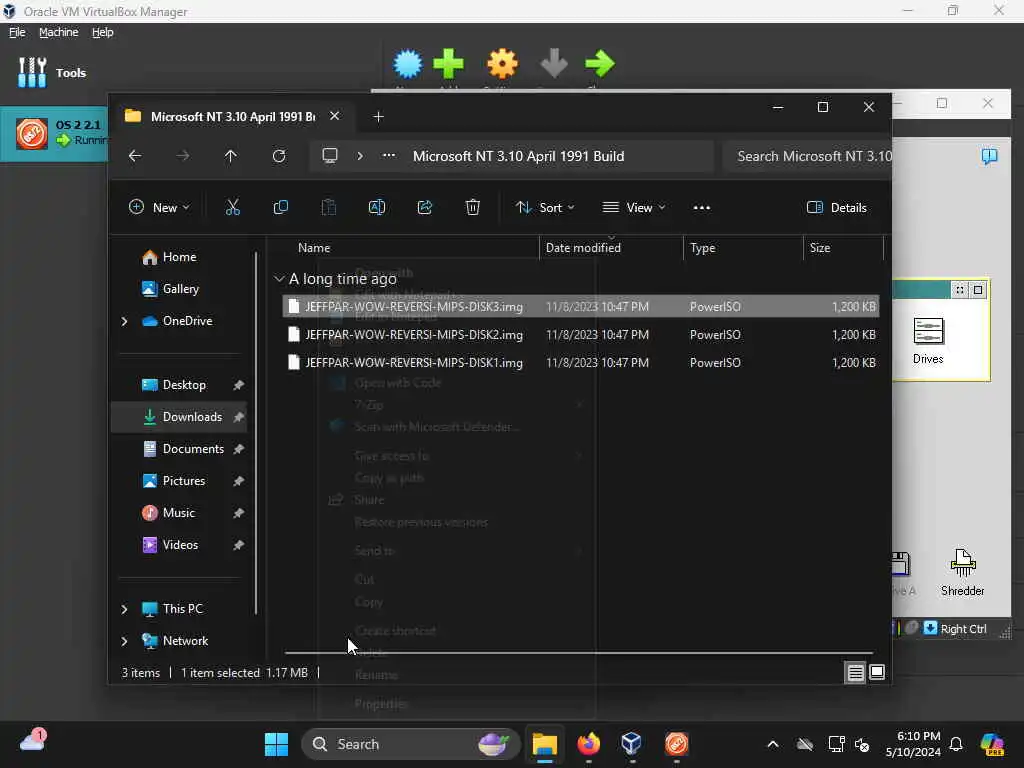This screenshot has width=1024, height=768.
Task: Switch to large thumbnails view icon
Action: (x=877, y=672)
